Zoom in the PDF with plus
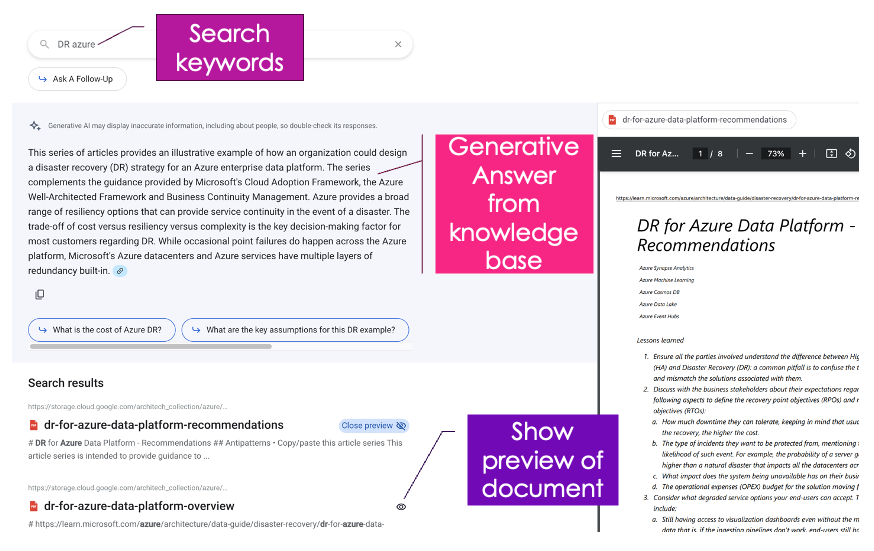874x551 pixels. click(802, 154)
